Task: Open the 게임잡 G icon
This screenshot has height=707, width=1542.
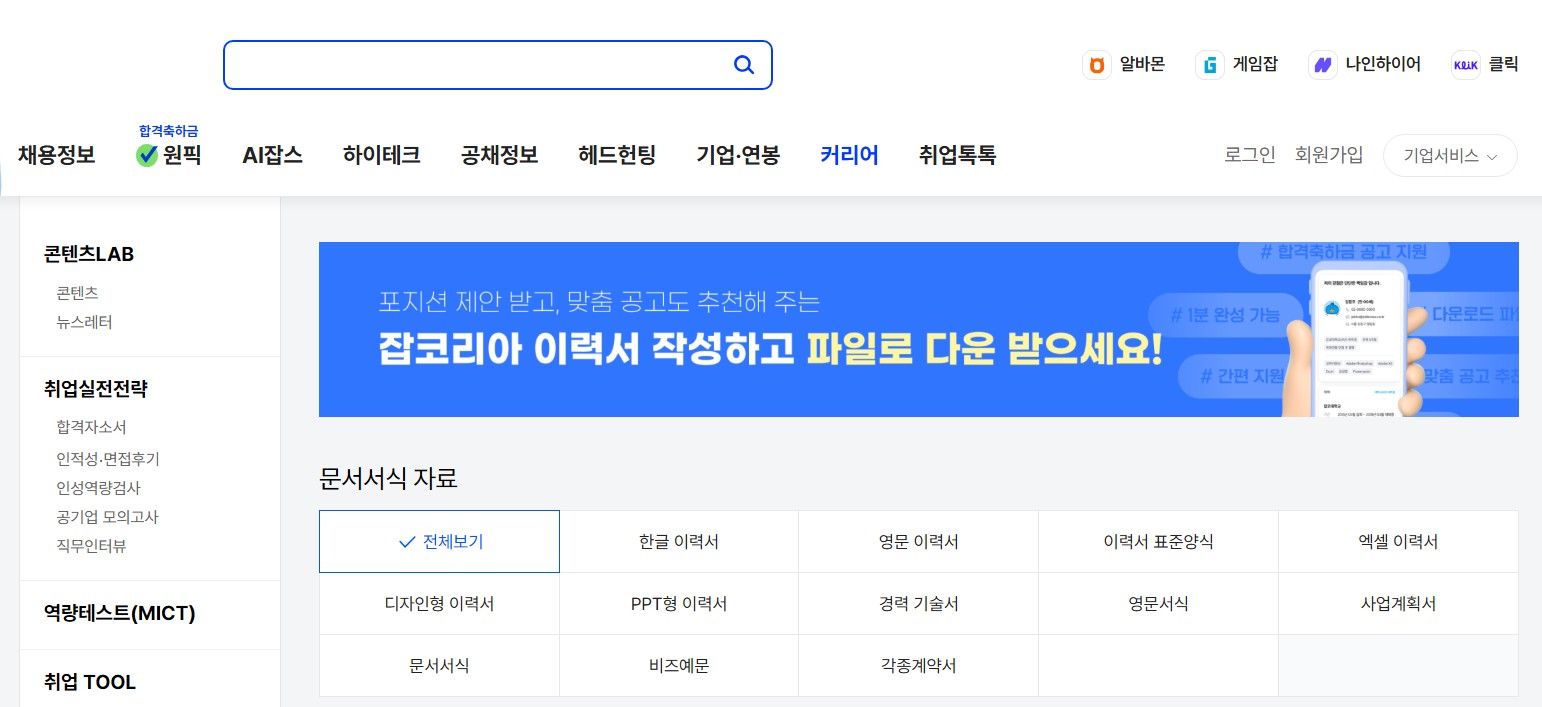Action: coord(1210,65)
